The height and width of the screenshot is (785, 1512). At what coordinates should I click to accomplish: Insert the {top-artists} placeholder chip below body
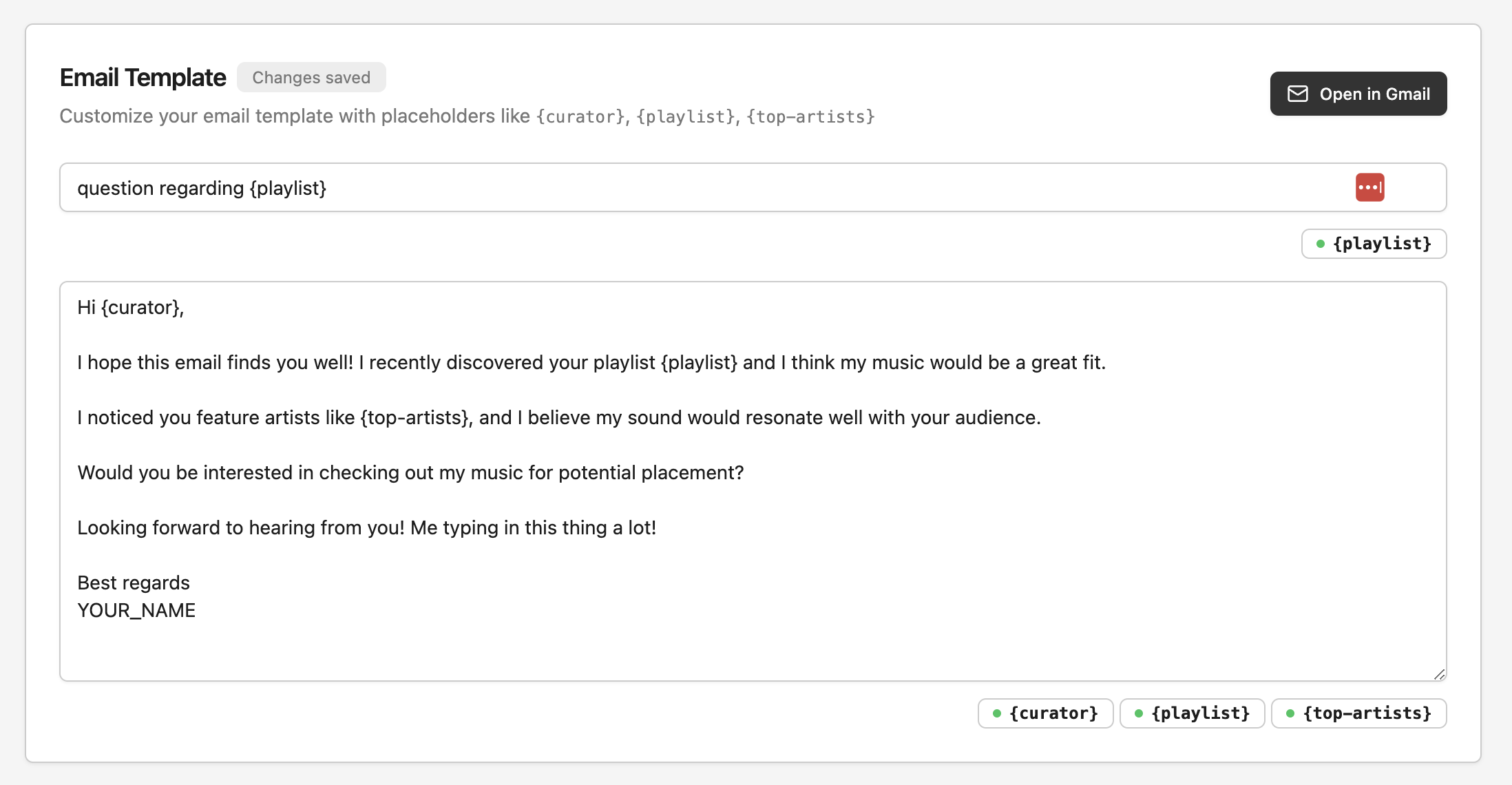tap(1358, 713)
